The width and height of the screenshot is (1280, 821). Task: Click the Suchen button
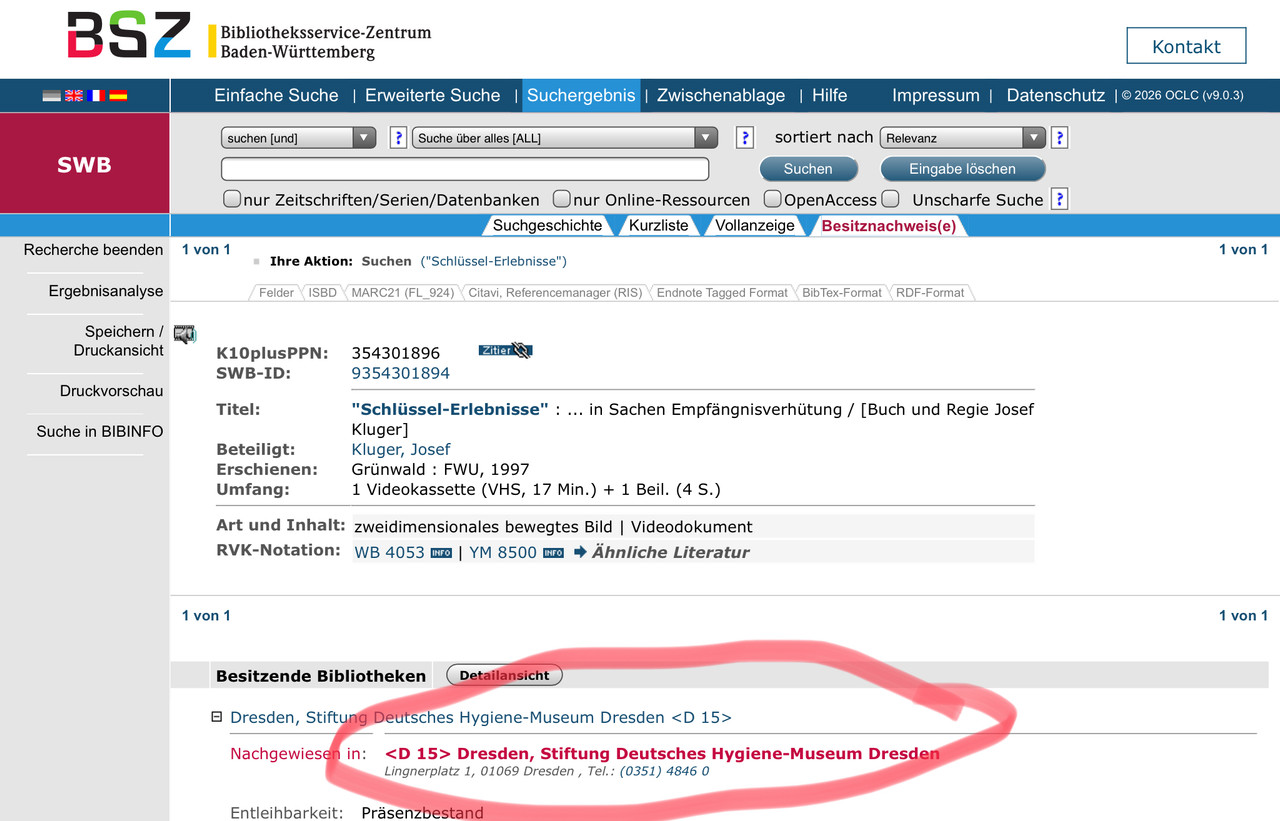[808, 169]
